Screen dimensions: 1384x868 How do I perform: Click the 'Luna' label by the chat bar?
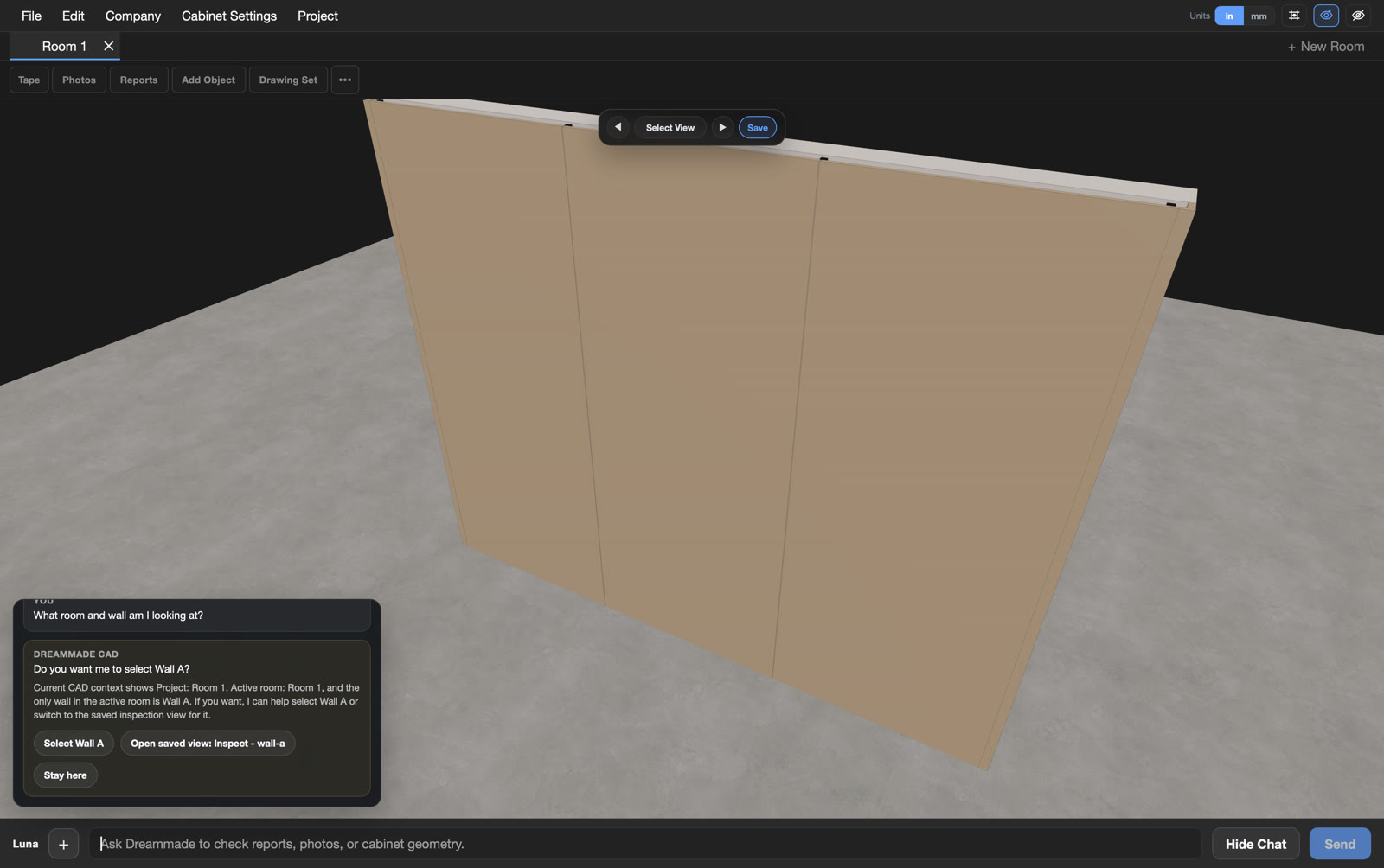(25, 844)
